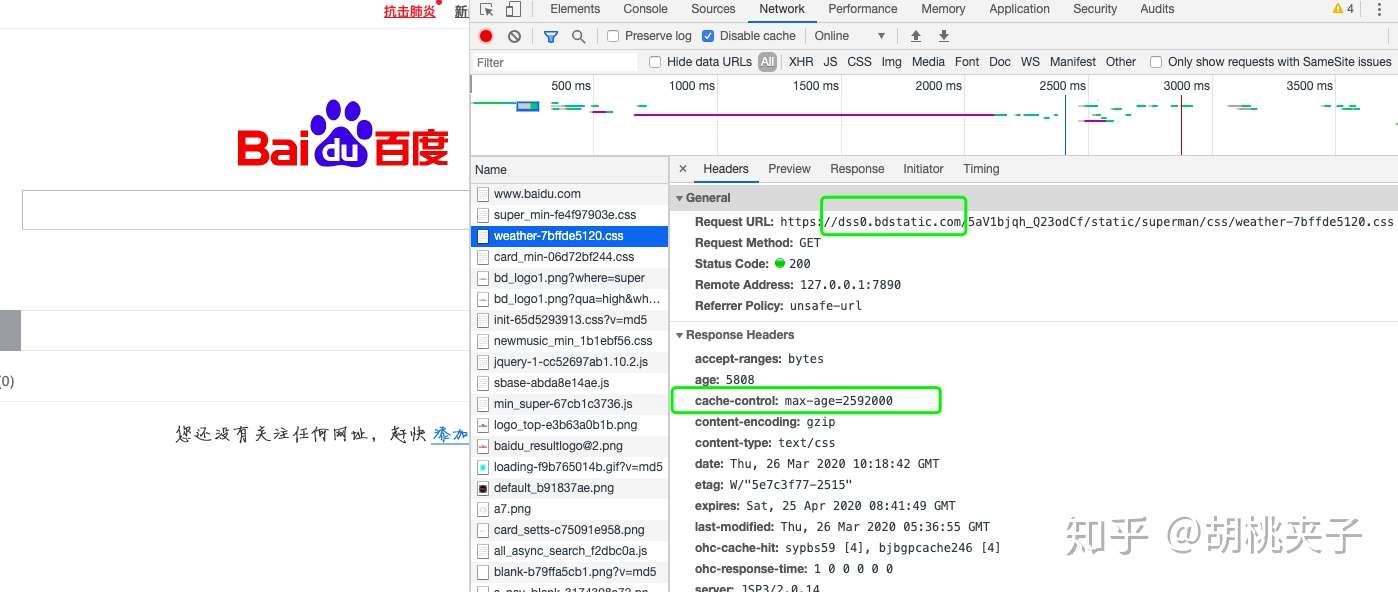Image resolution: width=1398 pixels, height=592 pixels.
Task: Filter requests by Doc type
Action: tap(1000, 62)
